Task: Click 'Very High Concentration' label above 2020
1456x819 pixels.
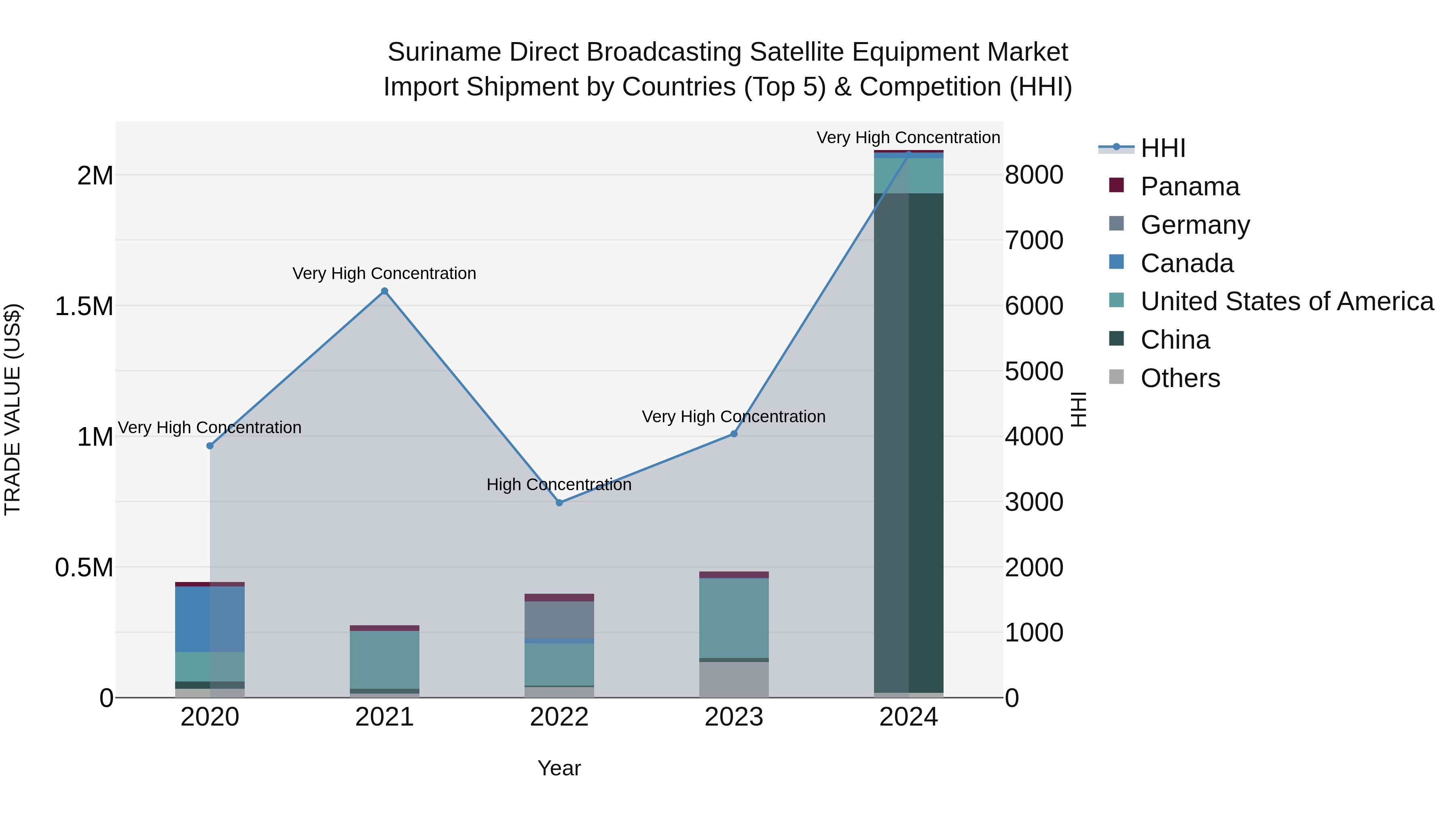Action: coord(210,427)
